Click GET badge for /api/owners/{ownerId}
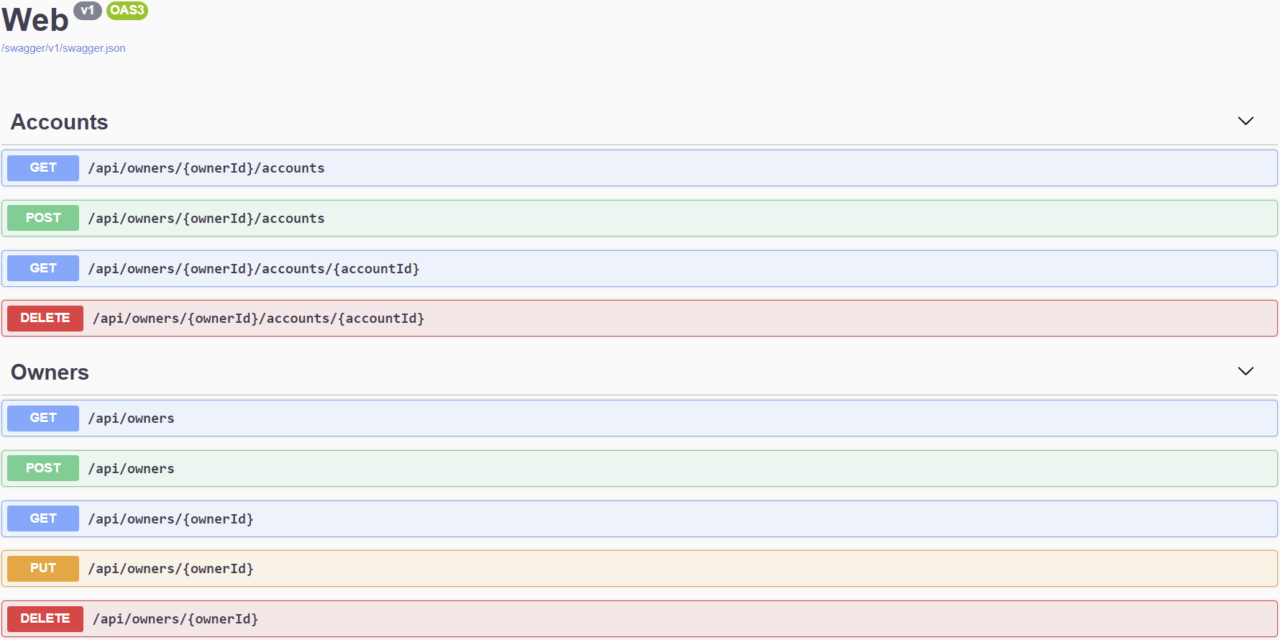This screenshot has height=640, width=1280. (43, 518)
